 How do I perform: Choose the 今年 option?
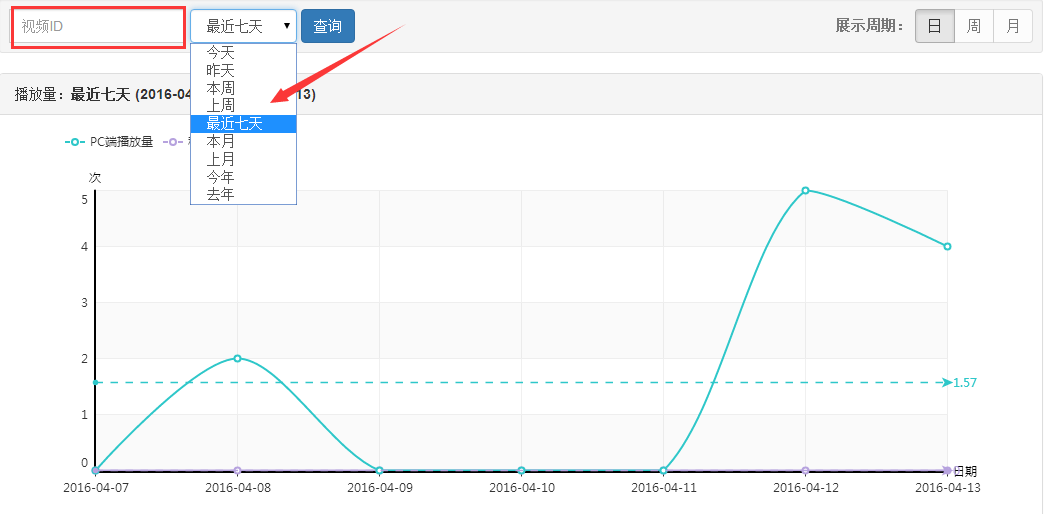[221, 176]
